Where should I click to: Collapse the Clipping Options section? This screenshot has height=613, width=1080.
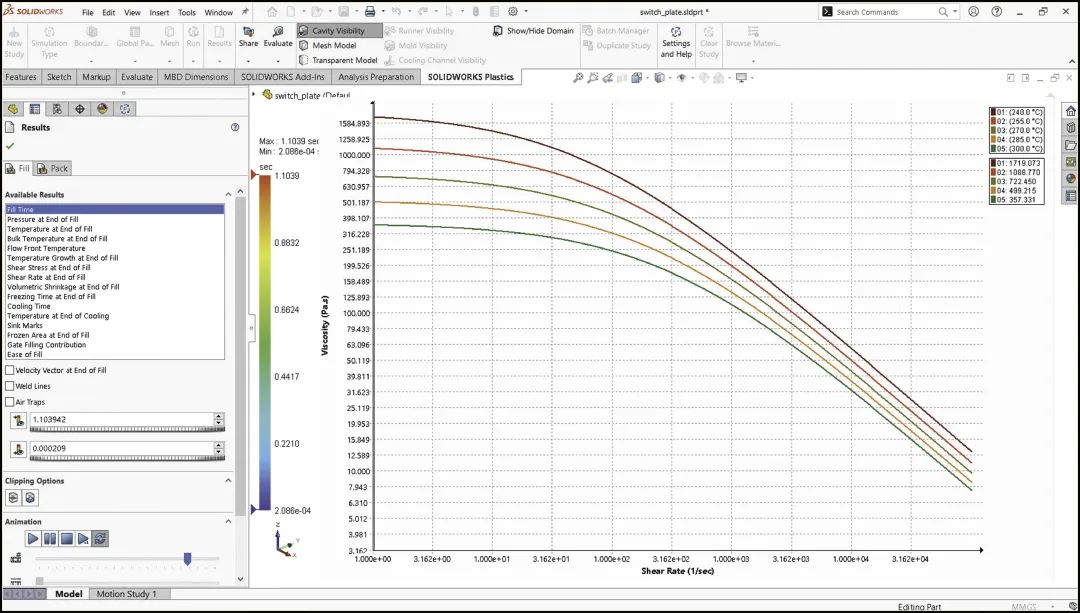tap(227, 481)
